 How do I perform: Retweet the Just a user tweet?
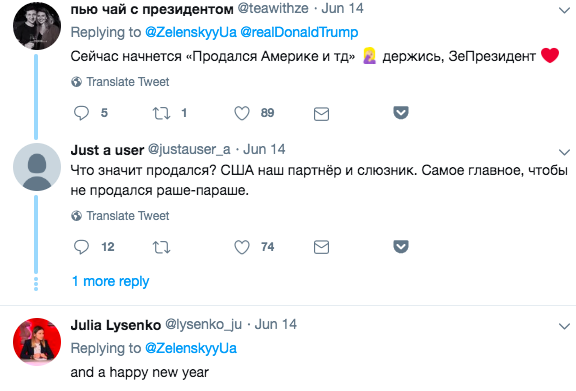click(161, 247)
